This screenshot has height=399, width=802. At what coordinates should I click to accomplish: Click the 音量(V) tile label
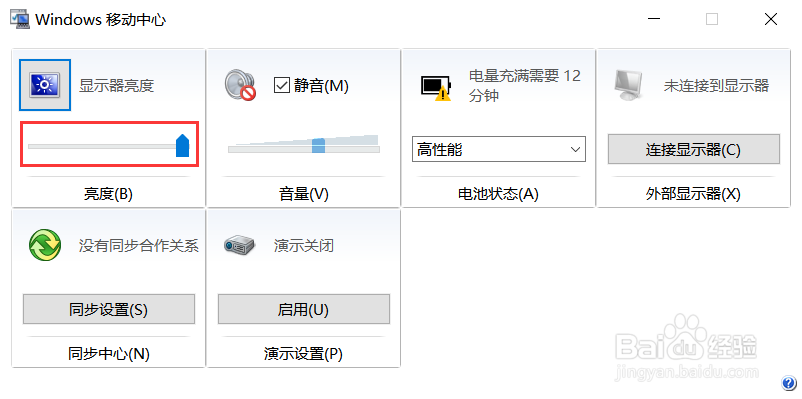click(x=304, y=194)
